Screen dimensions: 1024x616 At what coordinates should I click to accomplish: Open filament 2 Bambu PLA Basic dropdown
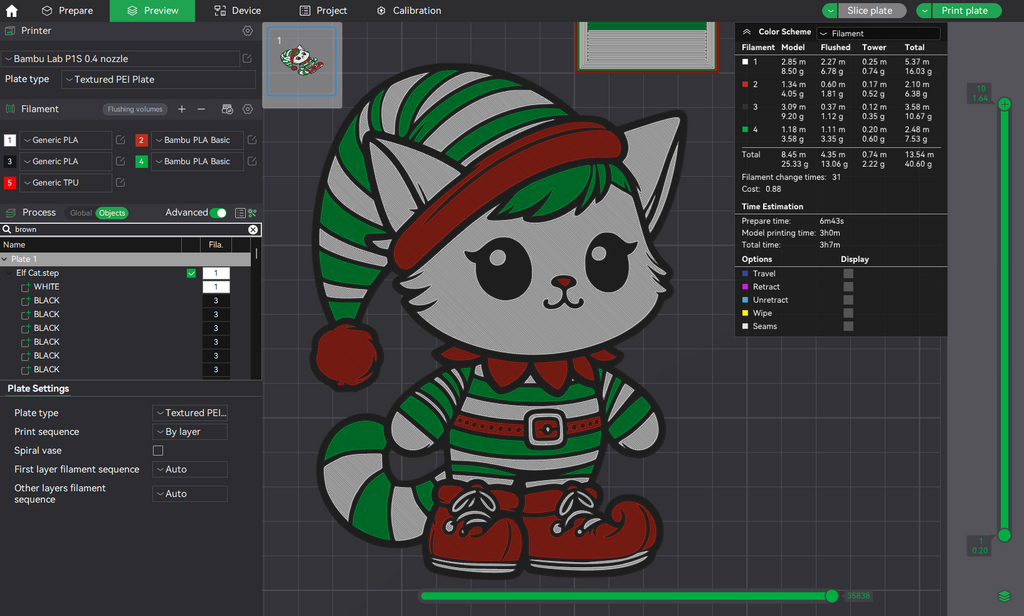(197, 140)
